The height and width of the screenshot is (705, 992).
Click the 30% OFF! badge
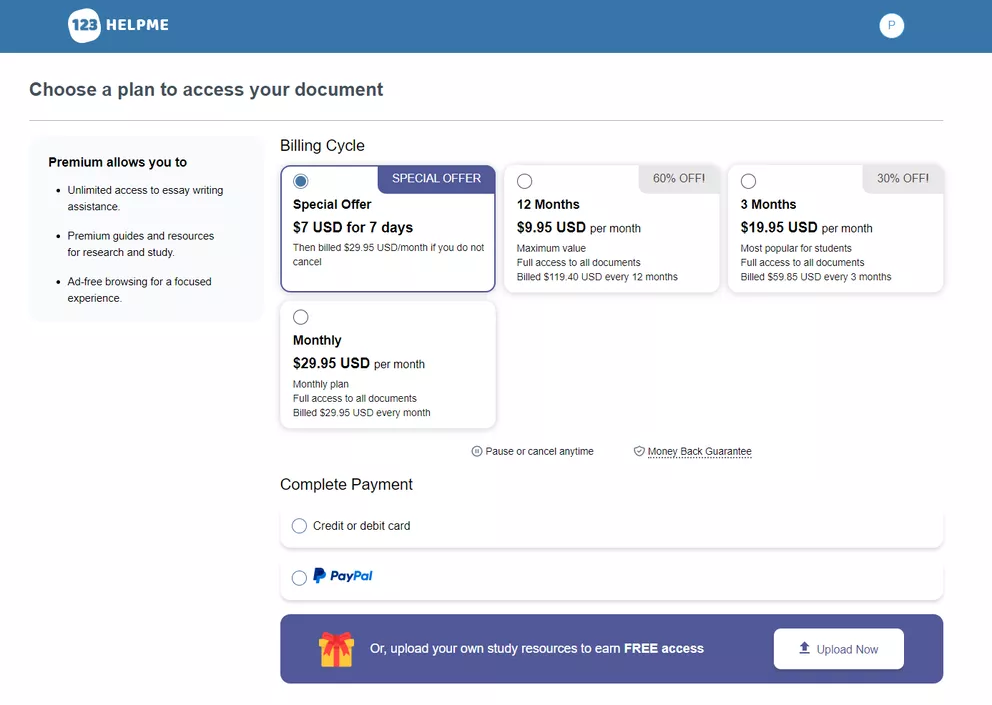(903, 178)
